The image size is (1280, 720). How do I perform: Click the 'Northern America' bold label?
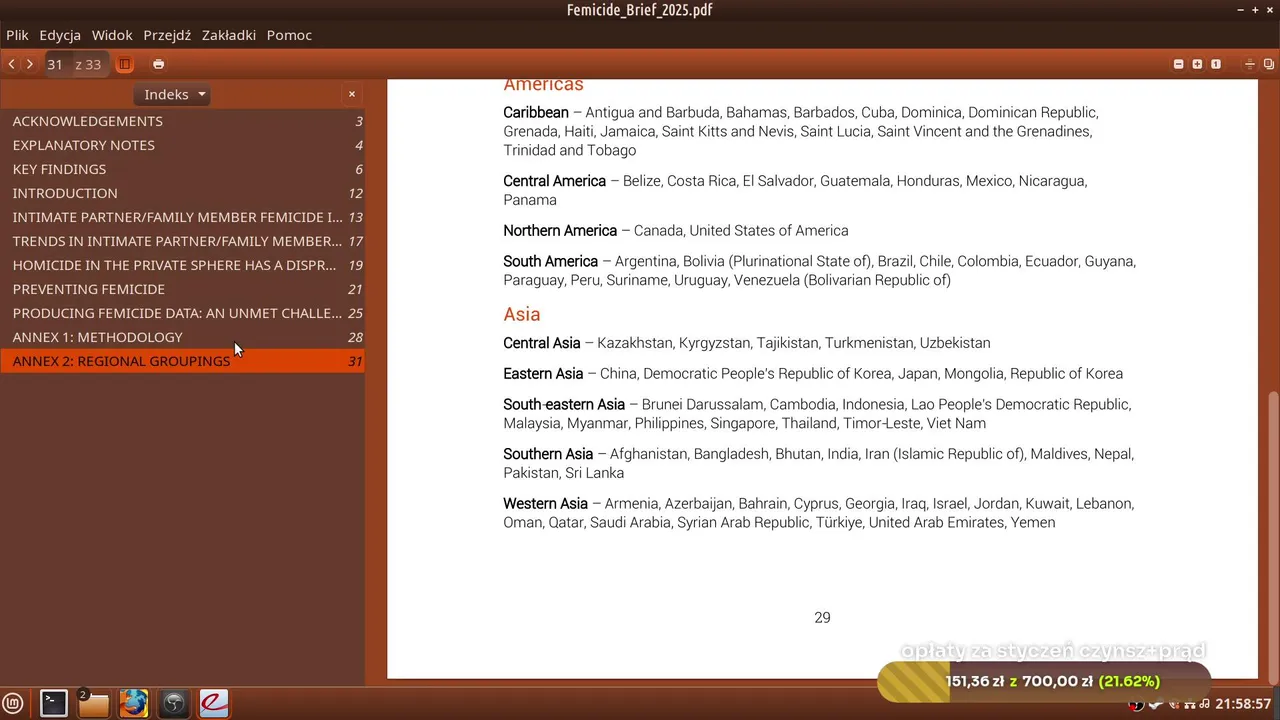(560, 231)
